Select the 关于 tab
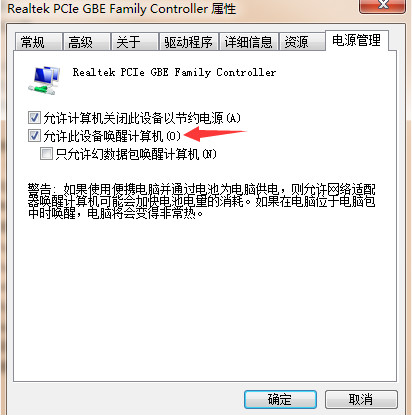The height and width of the screenshot is (415, 412). pyautogui.click(x=134, y=42)
